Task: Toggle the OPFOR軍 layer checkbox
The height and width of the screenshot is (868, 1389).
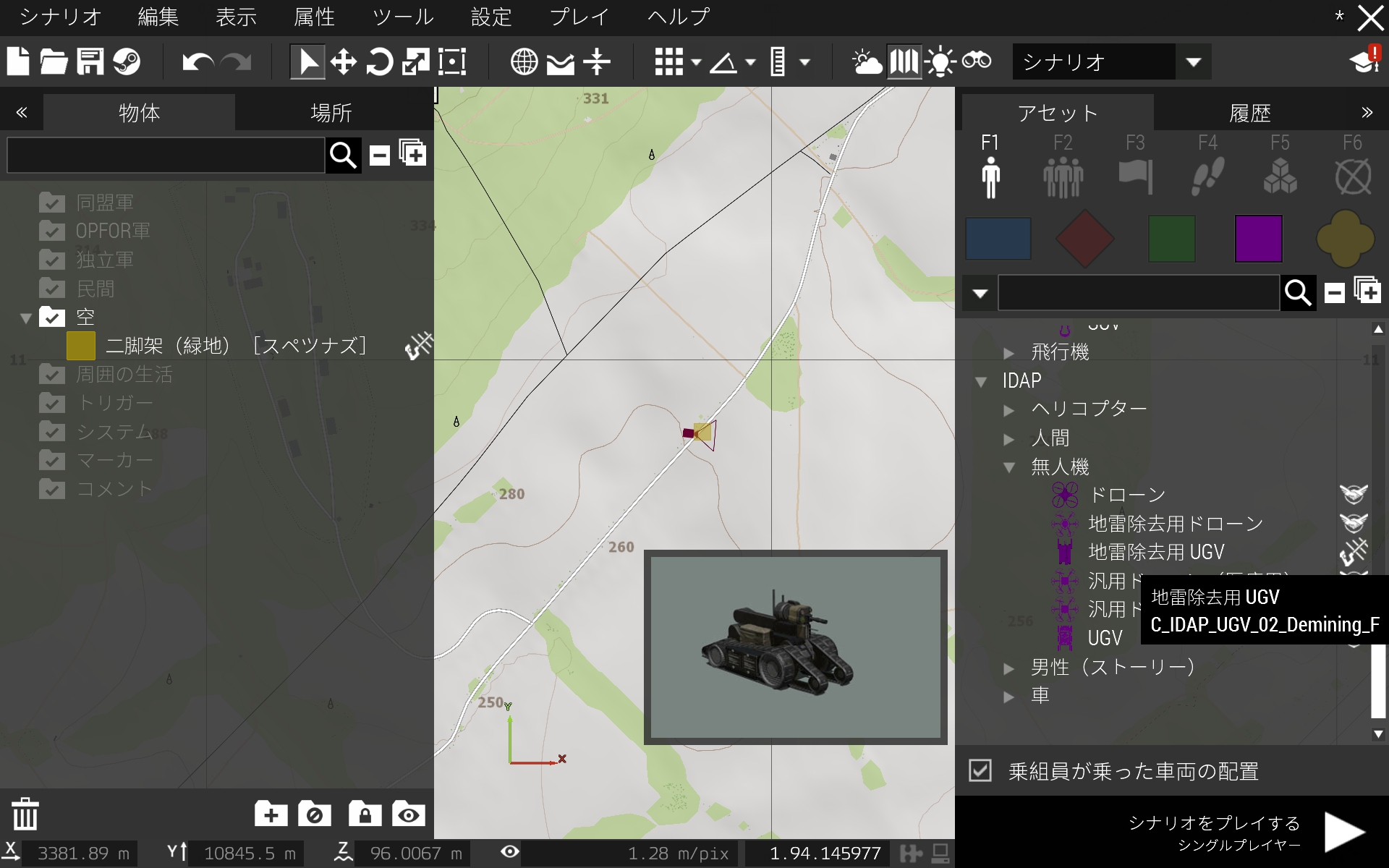Action: [x=52, y=231]
